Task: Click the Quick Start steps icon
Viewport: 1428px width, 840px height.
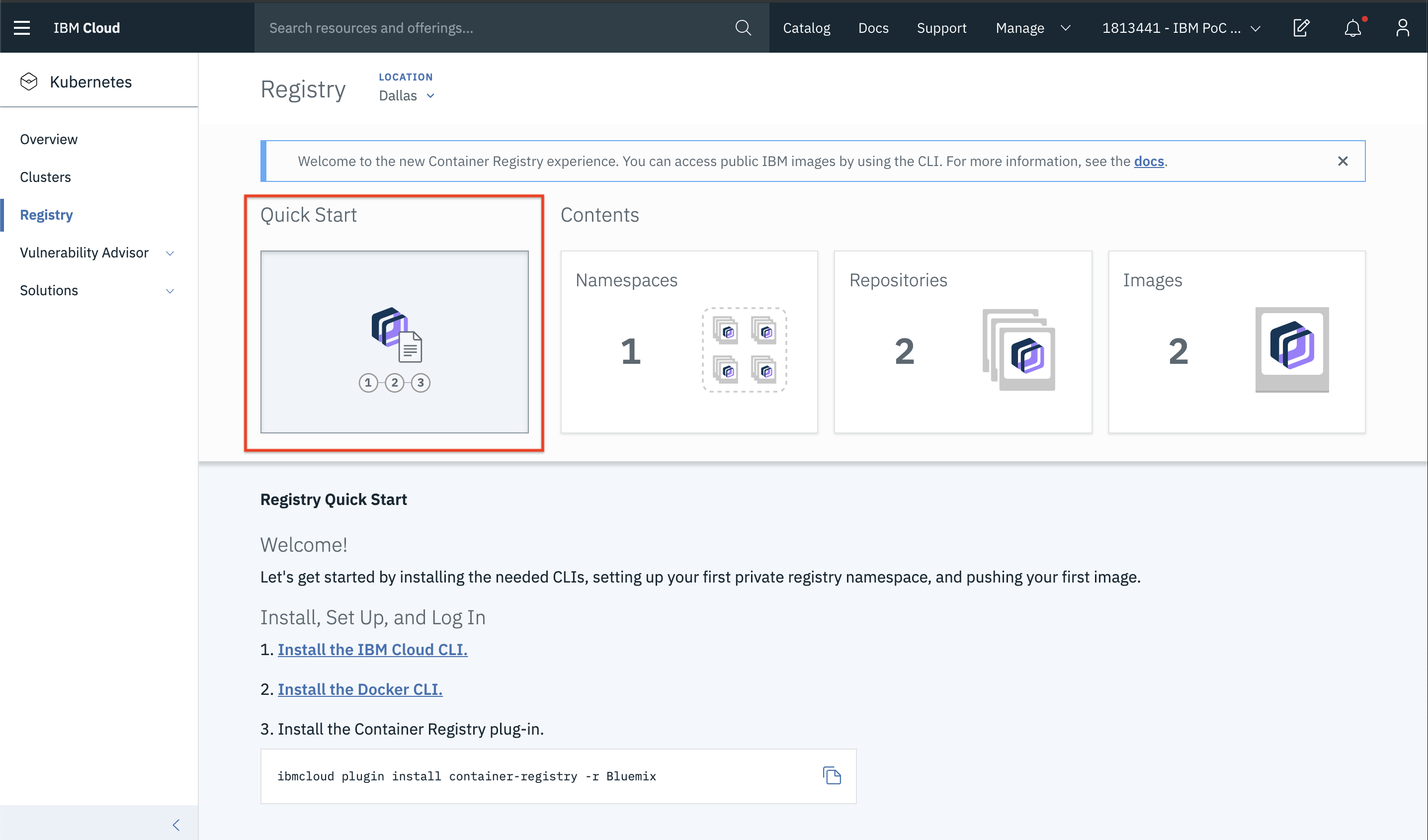Action: tap(395, 349)
